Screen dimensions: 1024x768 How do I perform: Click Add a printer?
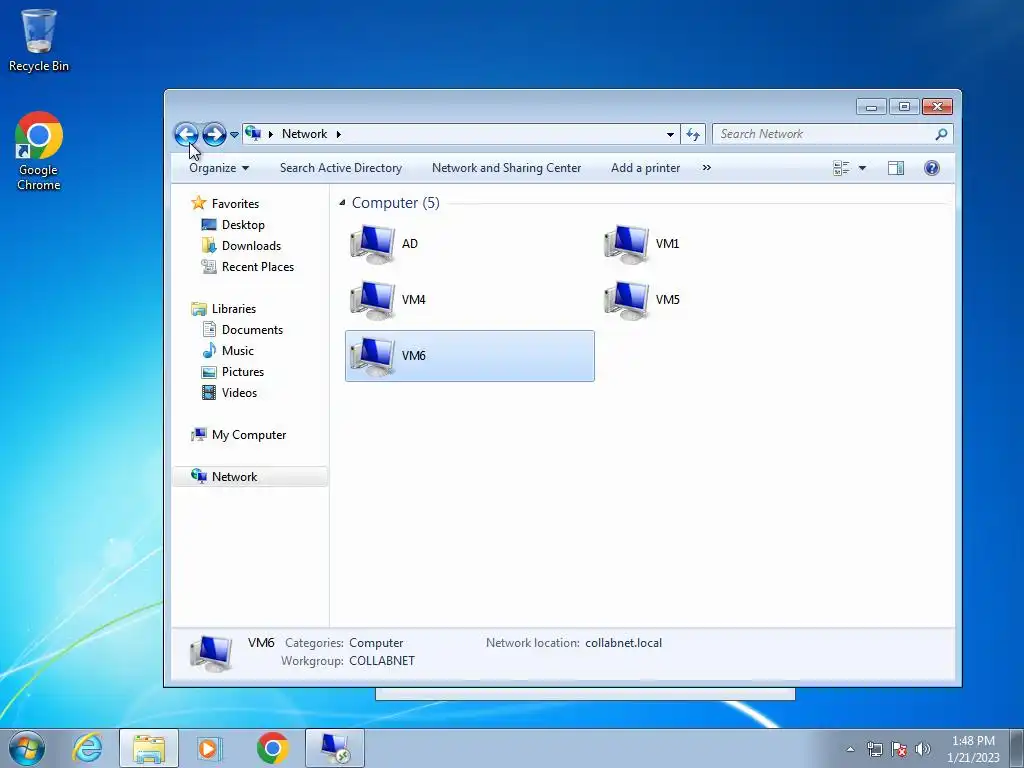coord(645,168)
